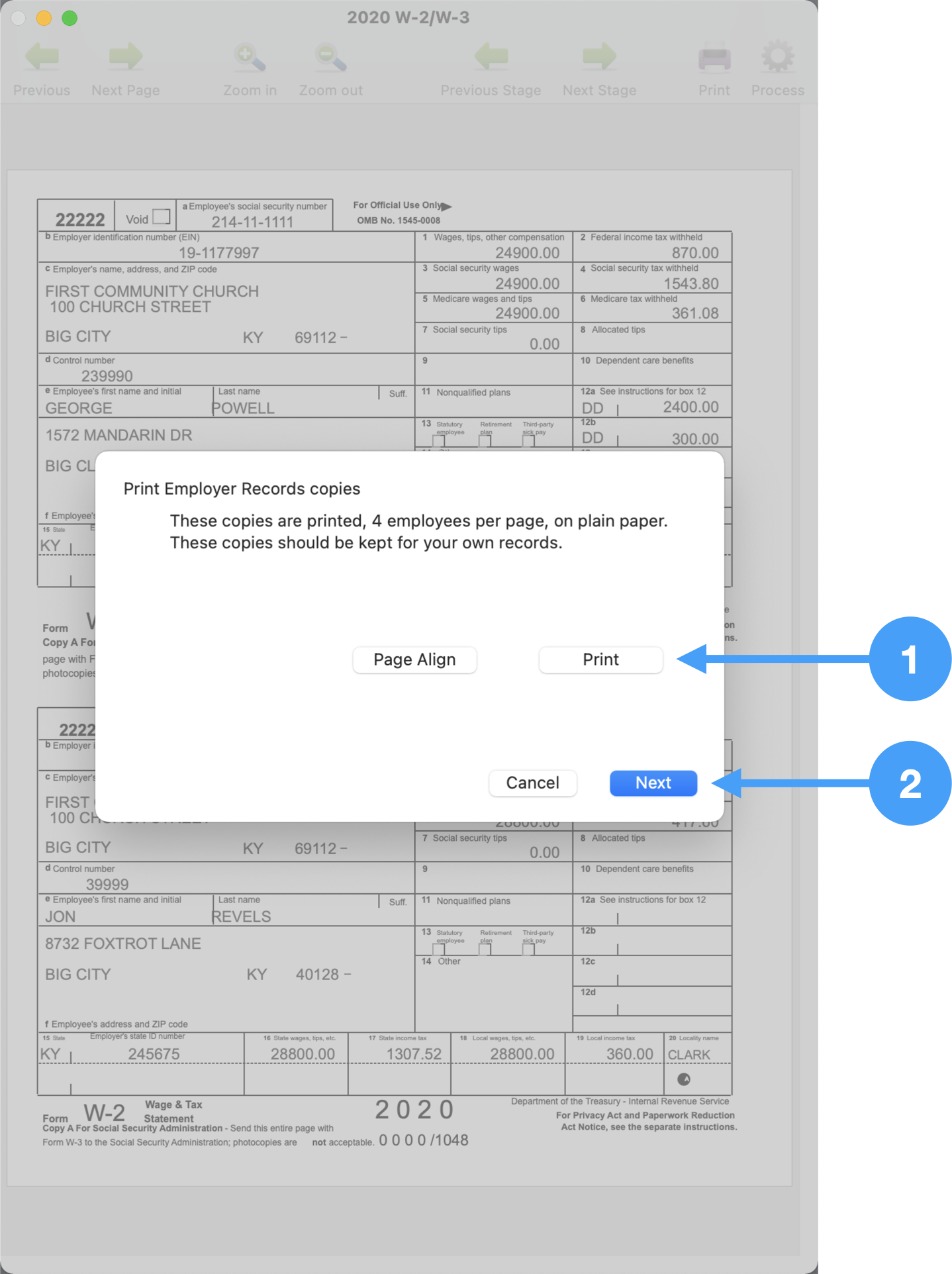Viewport: 952px width, 1274px height.
Task: Go back to Previous Stage
Action: point(491,58)
